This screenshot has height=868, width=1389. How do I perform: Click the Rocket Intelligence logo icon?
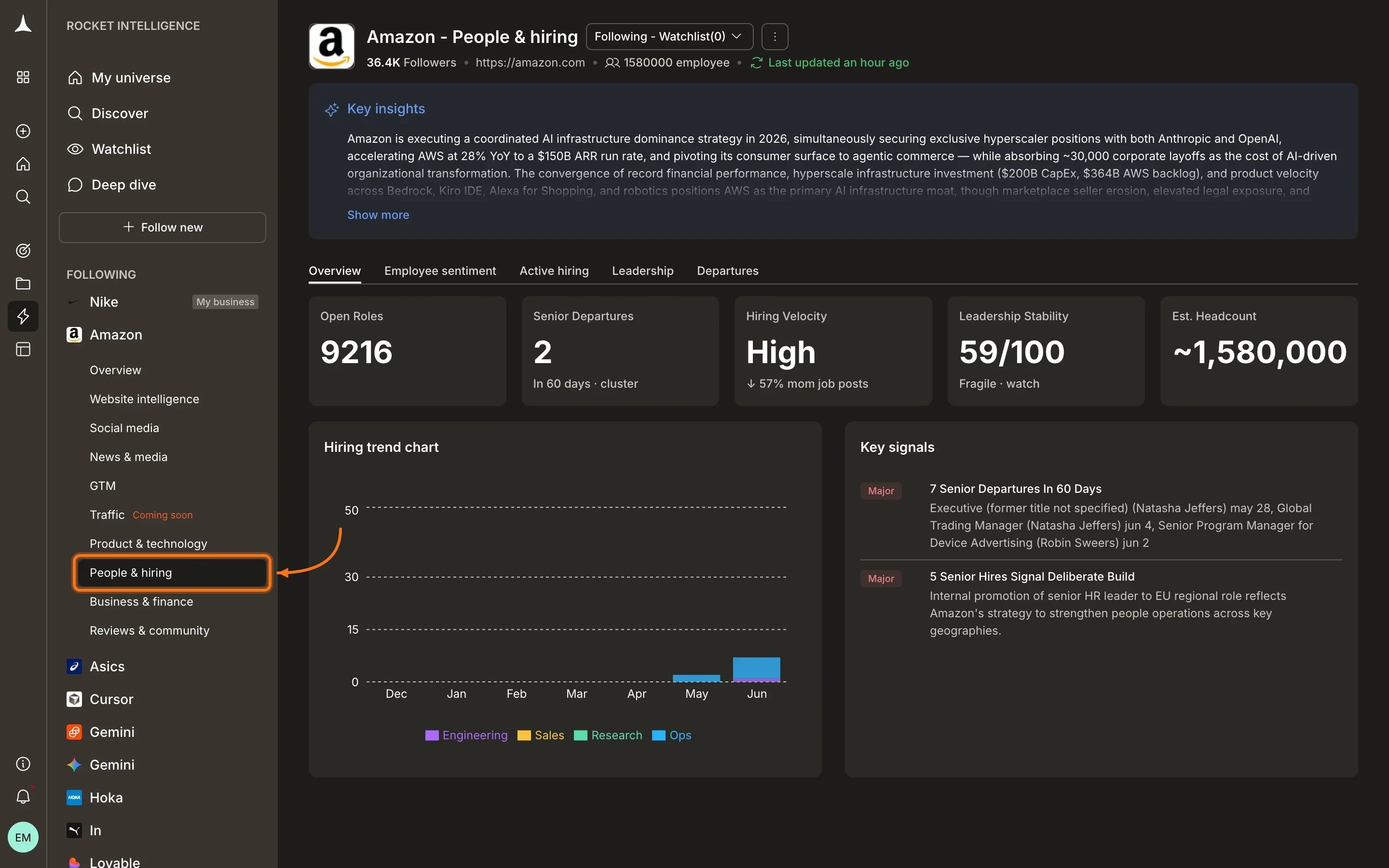pos(23,24)
